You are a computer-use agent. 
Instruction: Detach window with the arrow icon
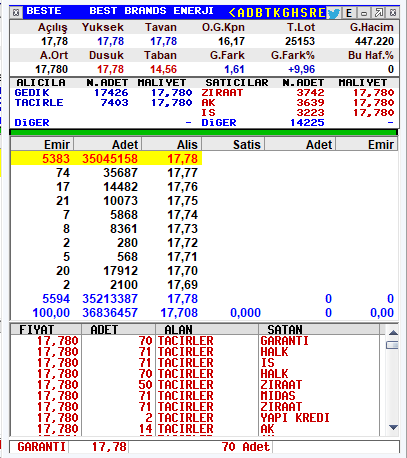(379, 13)
